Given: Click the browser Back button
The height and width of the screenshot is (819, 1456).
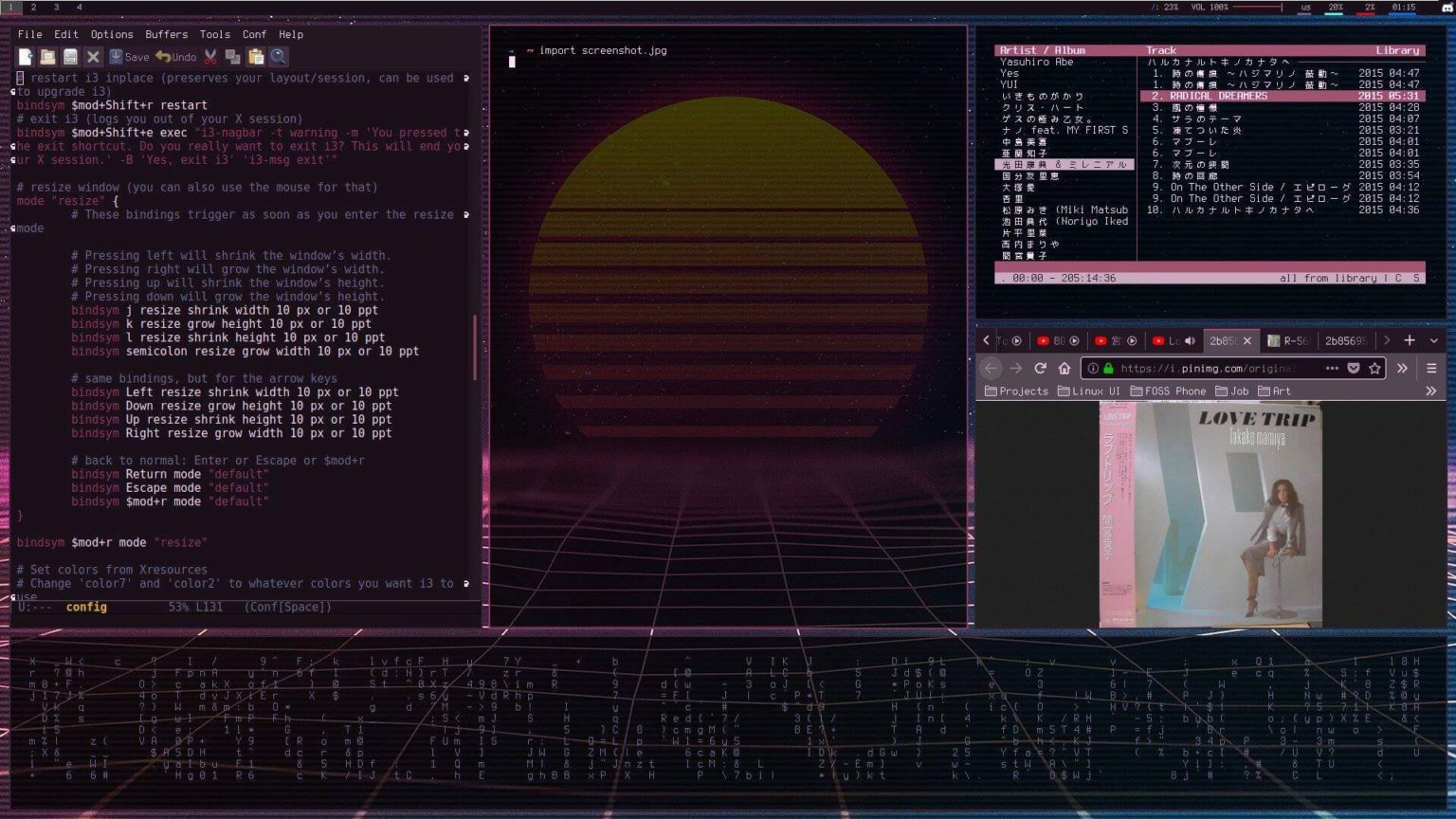Looking at the screenshot, I should click(991, 368).
